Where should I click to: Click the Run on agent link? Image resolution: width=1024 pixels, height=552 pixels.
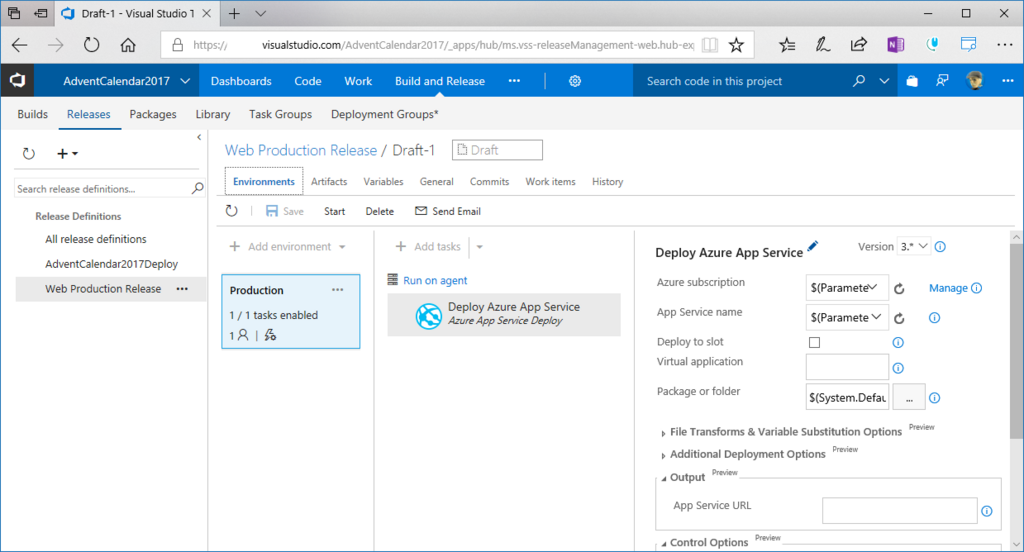pyautogui.click(x=435, y=280)
